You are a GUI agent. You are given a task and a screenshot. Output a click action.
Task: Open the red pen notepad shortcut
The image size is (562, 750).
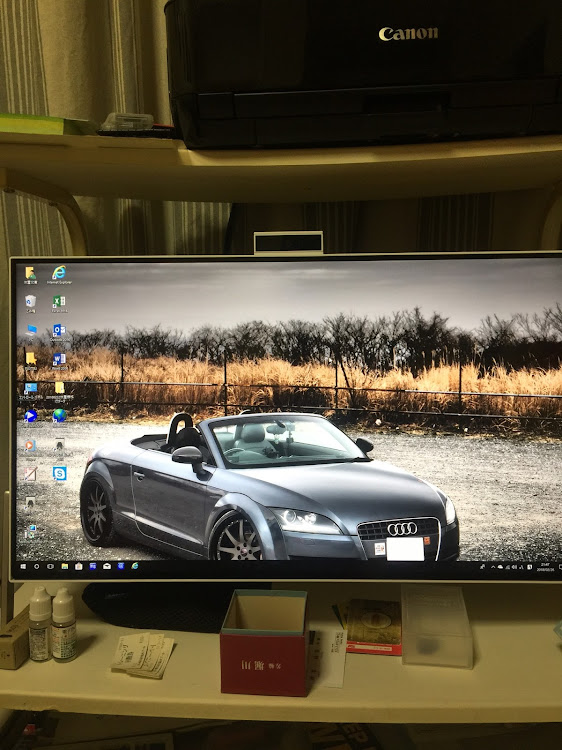tap(30, 474)
